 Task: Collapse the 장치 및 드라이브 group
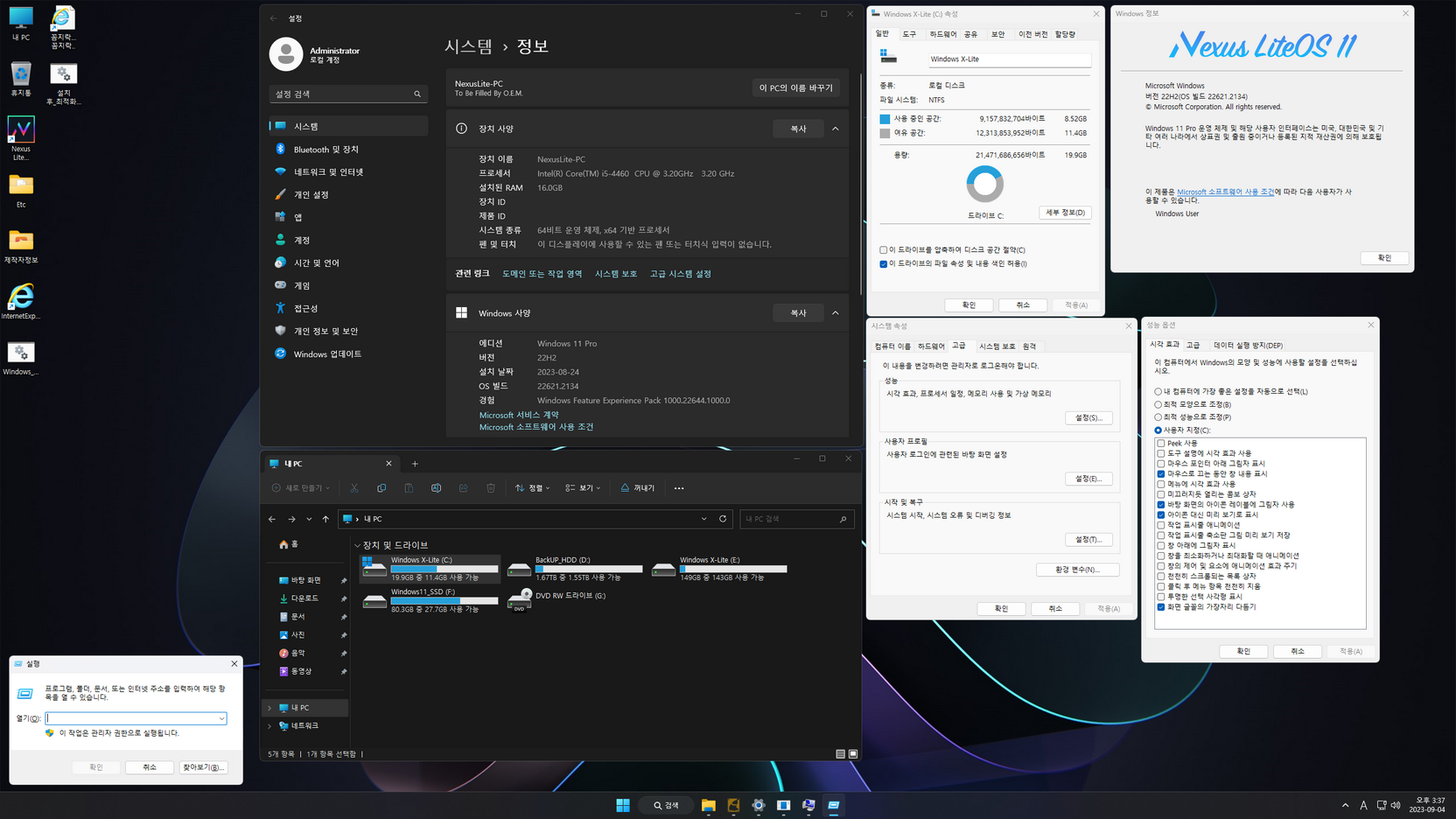coord(357,545)
